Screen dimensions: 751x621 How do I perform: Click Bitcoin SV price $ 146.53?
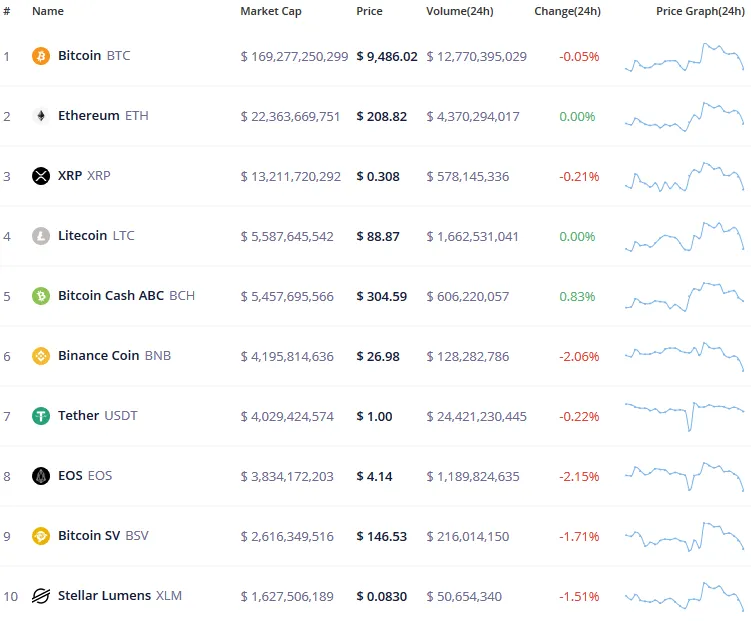[x=382, y=536]
